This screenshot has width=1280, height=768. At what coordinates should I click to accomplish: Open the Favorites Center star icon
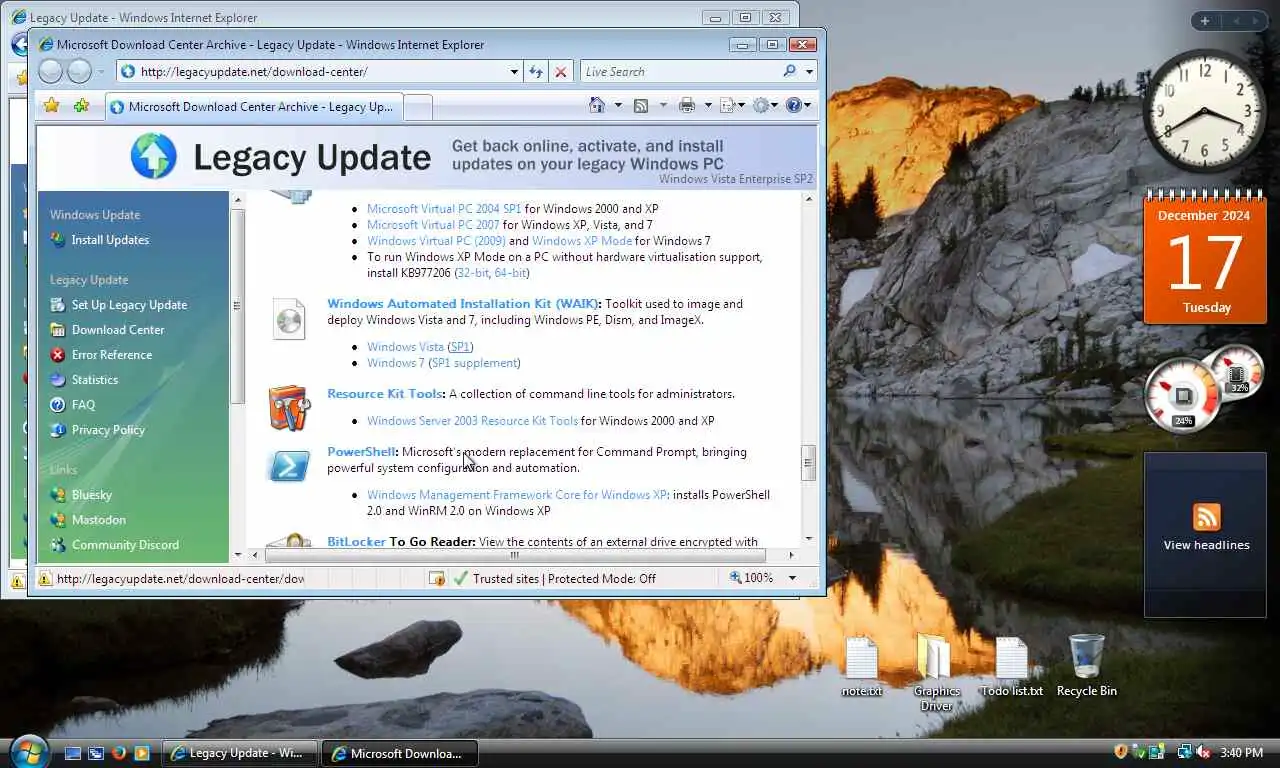coord(51,106)
